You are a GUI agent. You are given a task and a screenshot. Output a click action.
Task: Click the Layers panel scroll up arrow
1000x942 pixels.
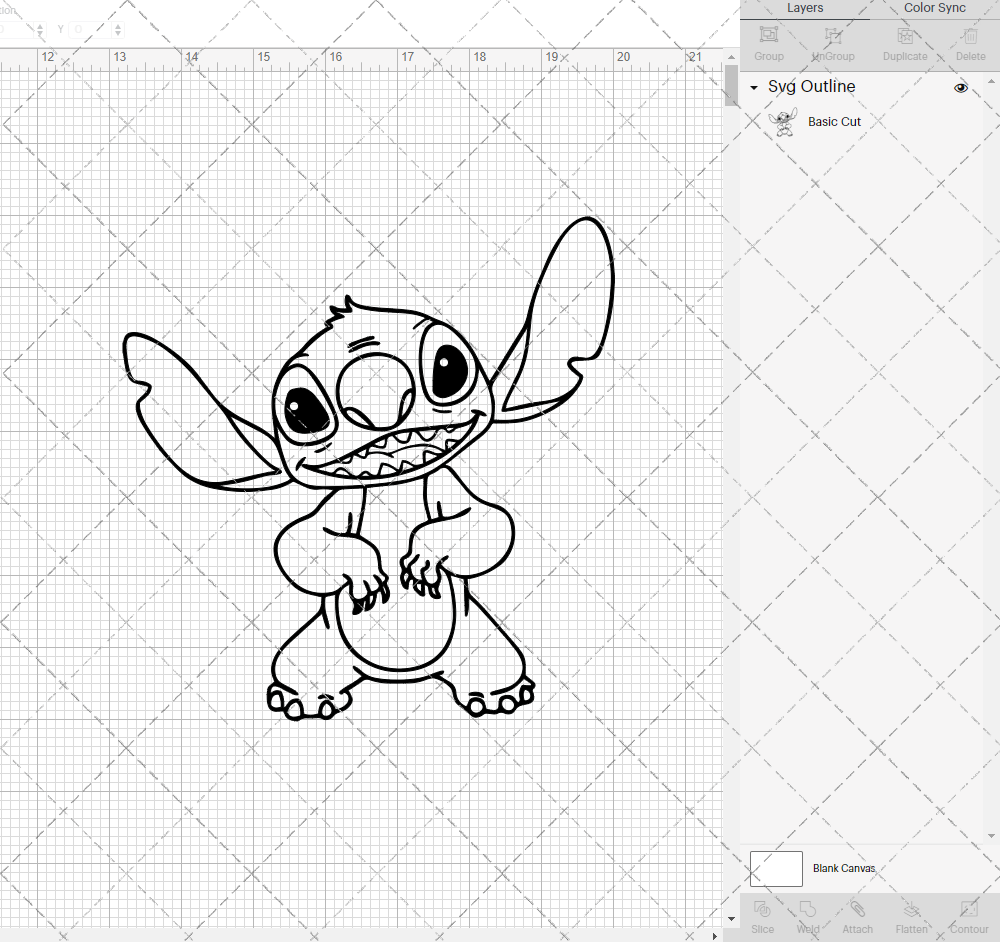[x=990, y=82]
